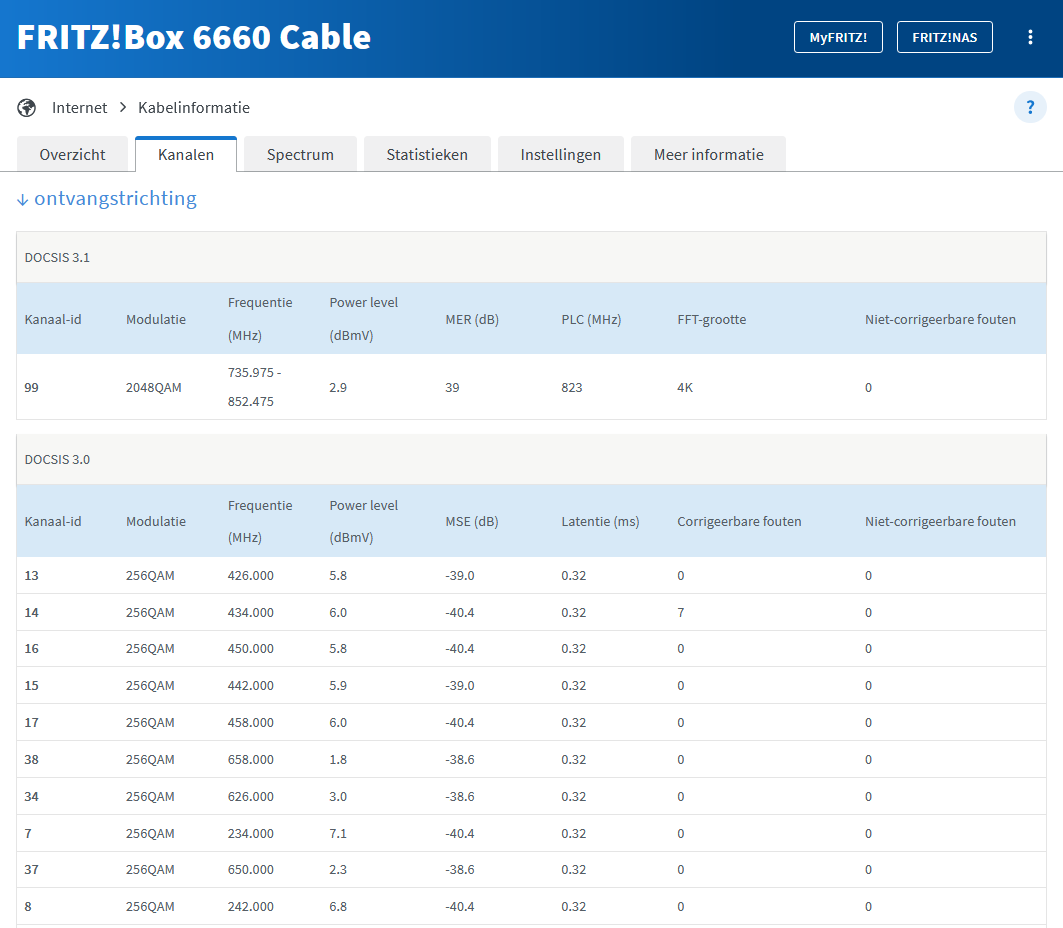Click the globe icon in breadcrumb
Viewport: 1063px width, 928px height.
(x=27, y=108)
